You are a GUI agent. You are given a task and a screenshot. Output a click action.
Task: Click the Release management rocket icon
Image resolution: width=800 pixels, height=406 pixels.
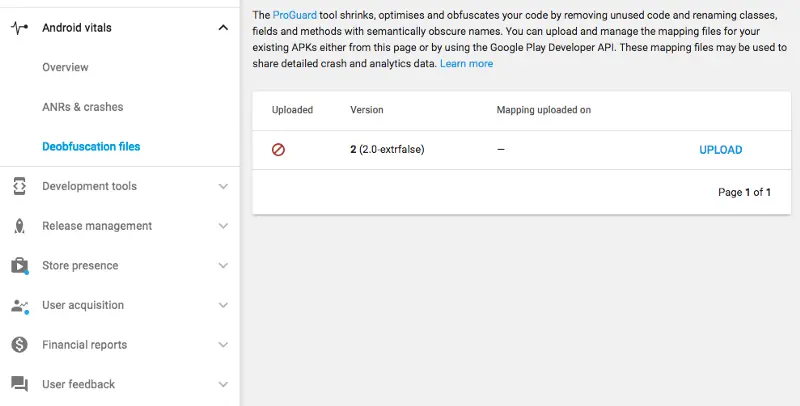pos(19,226)
